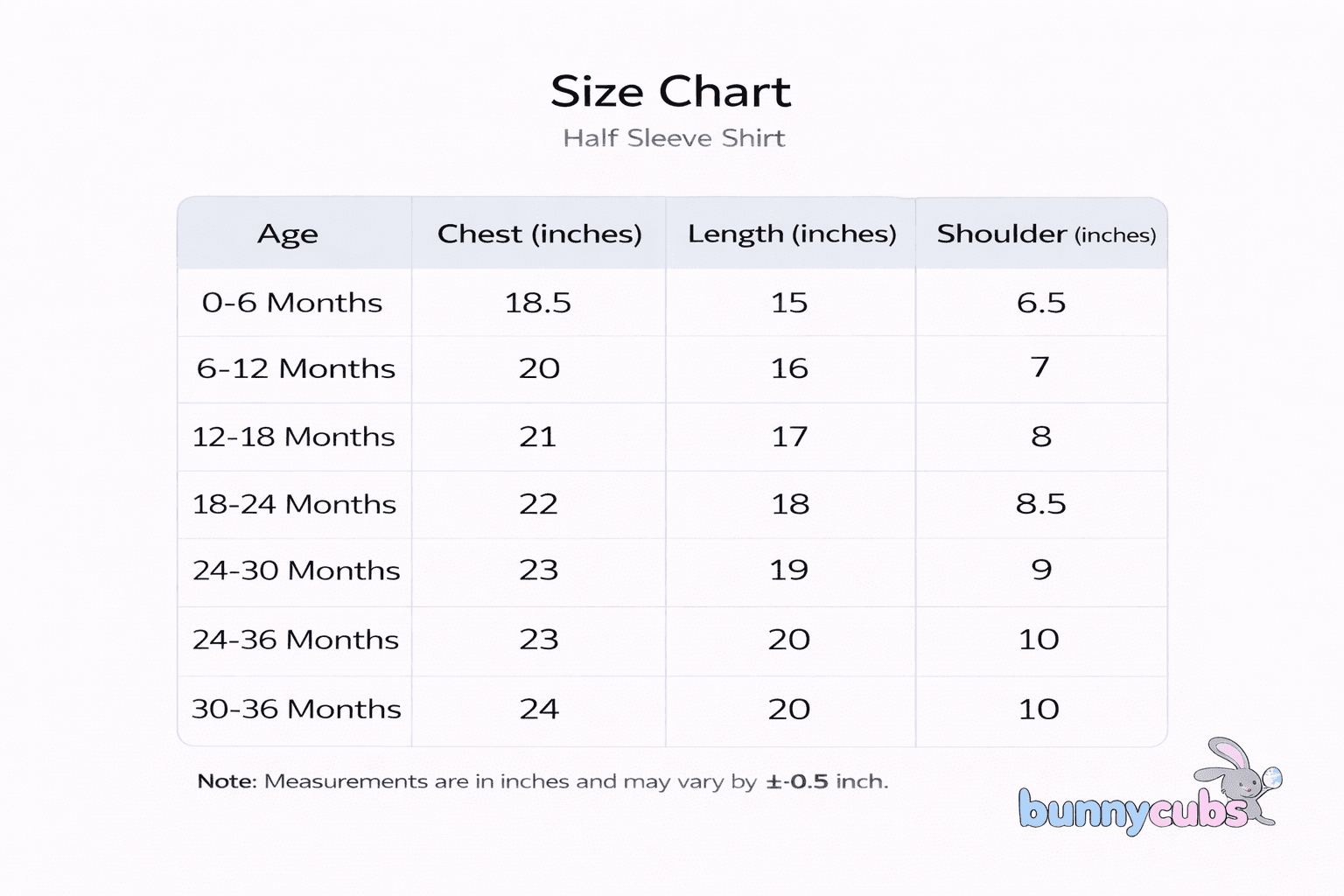
Task: Click chest value 24 for 30-36 Months
Action: click(x=539, y=709)
